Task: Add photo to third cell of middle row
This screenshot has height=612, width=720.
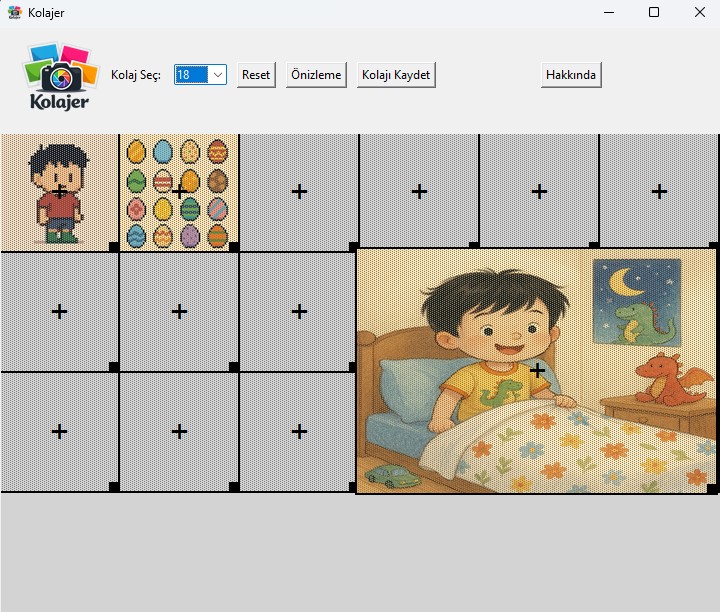Action: click(299, 312)
